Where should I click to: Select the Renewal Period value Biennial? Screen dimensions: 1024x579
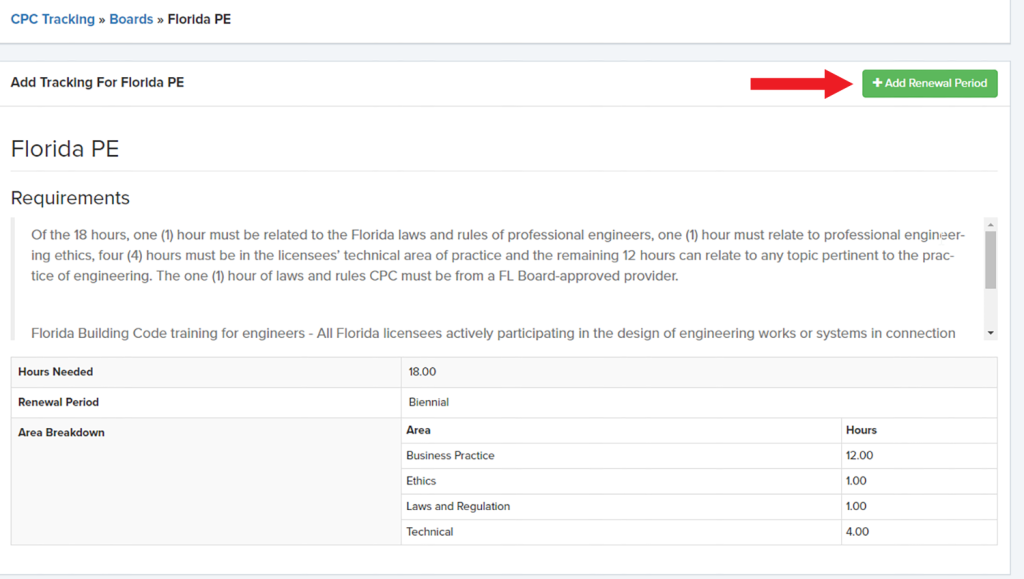coord(427,402)
